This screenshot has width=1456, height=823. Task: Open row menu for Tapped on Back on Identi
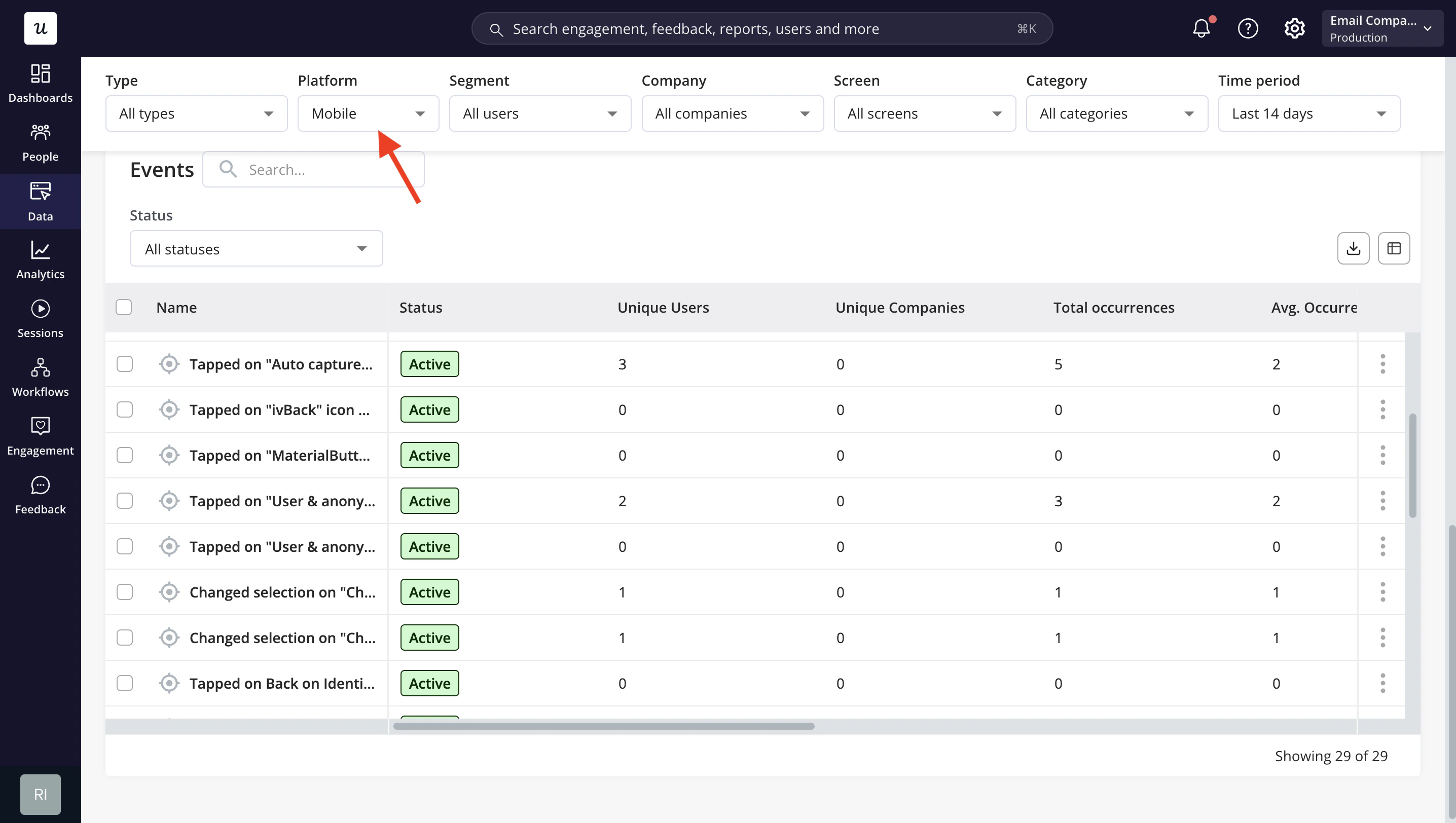point(1382,683)
